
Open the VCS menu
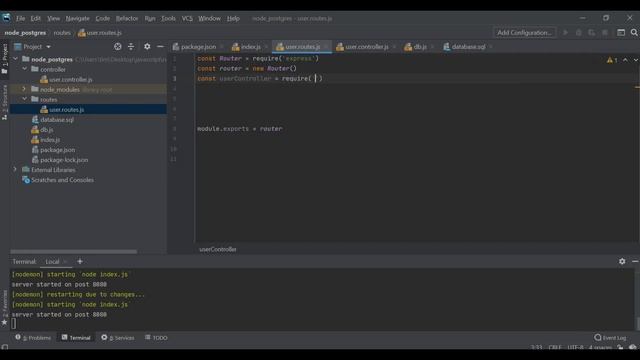pyautogui.click(x=187, y=18)
